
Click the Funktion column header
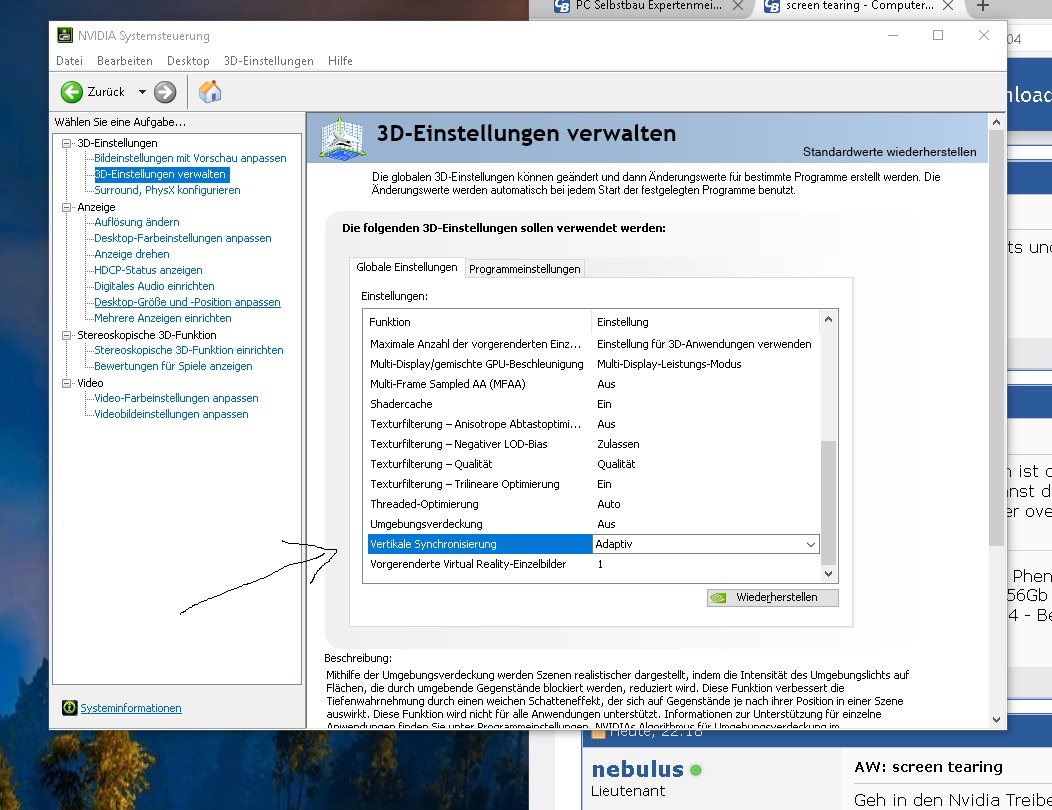click(x=478, y=322)
